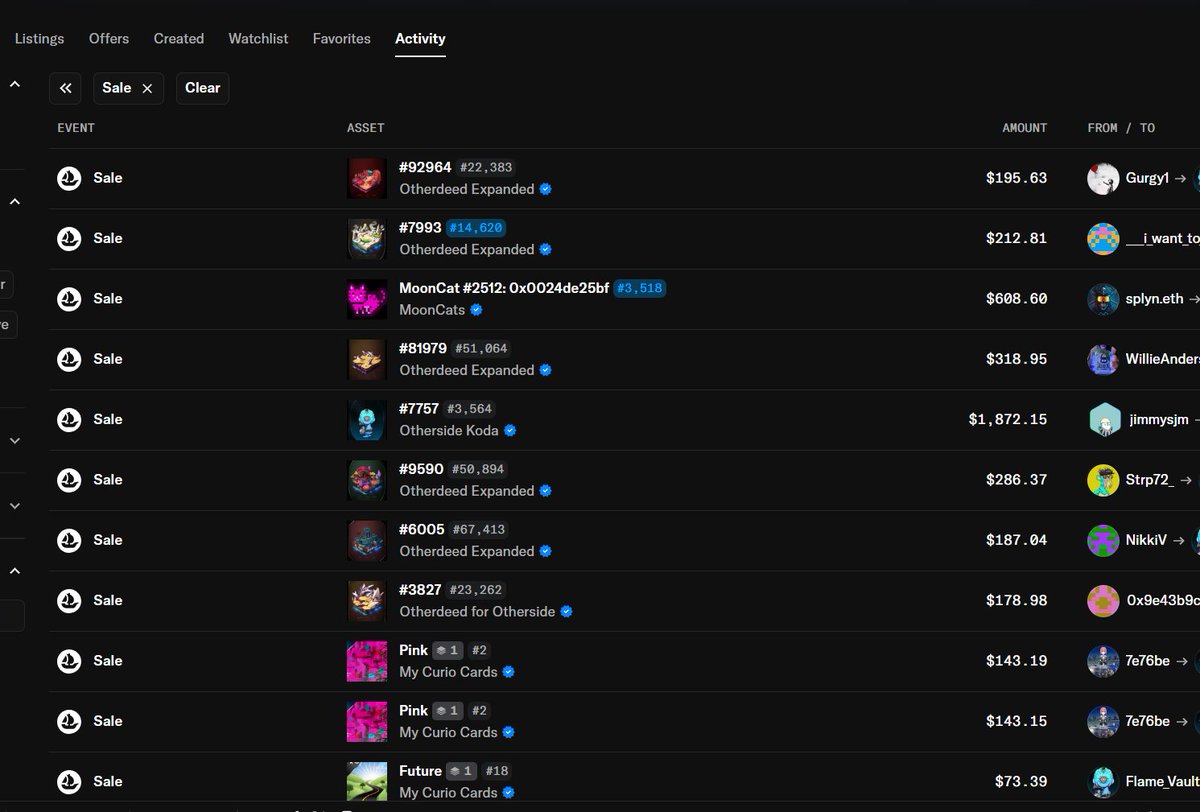Open the Offers tab
This screenshot has width=1200, height=812.
[109, 38]
